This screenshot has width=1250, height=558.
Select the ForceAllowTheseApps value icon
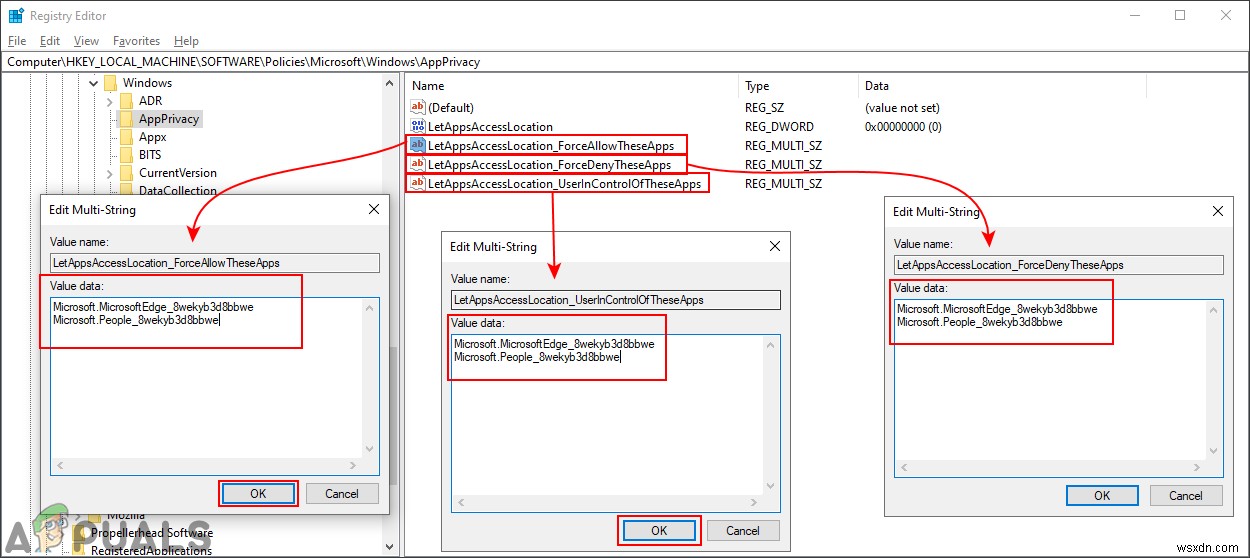coord(418,145)
